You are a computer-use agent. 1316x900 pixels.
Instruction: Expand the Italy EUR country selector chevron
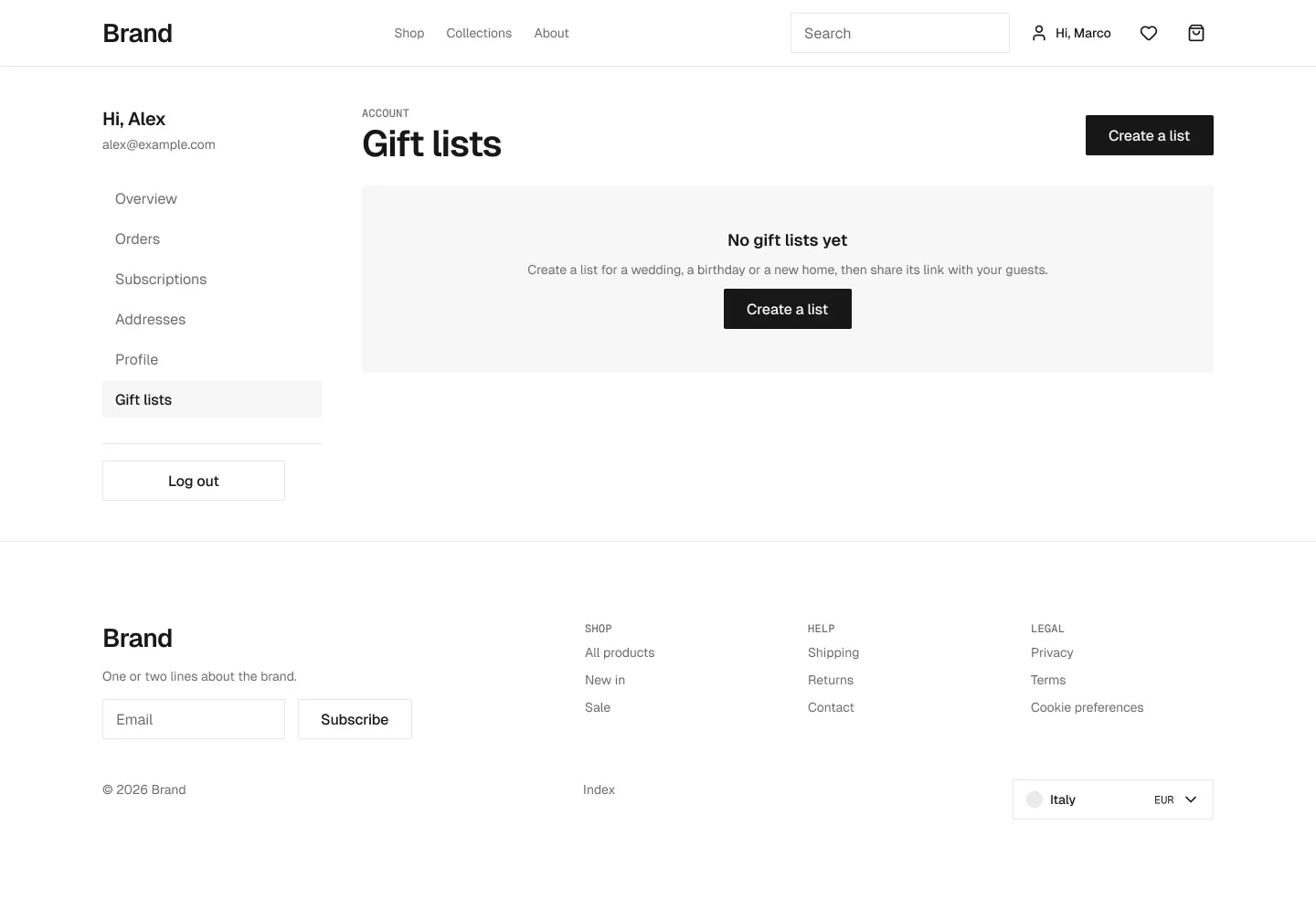(1191, 799)
